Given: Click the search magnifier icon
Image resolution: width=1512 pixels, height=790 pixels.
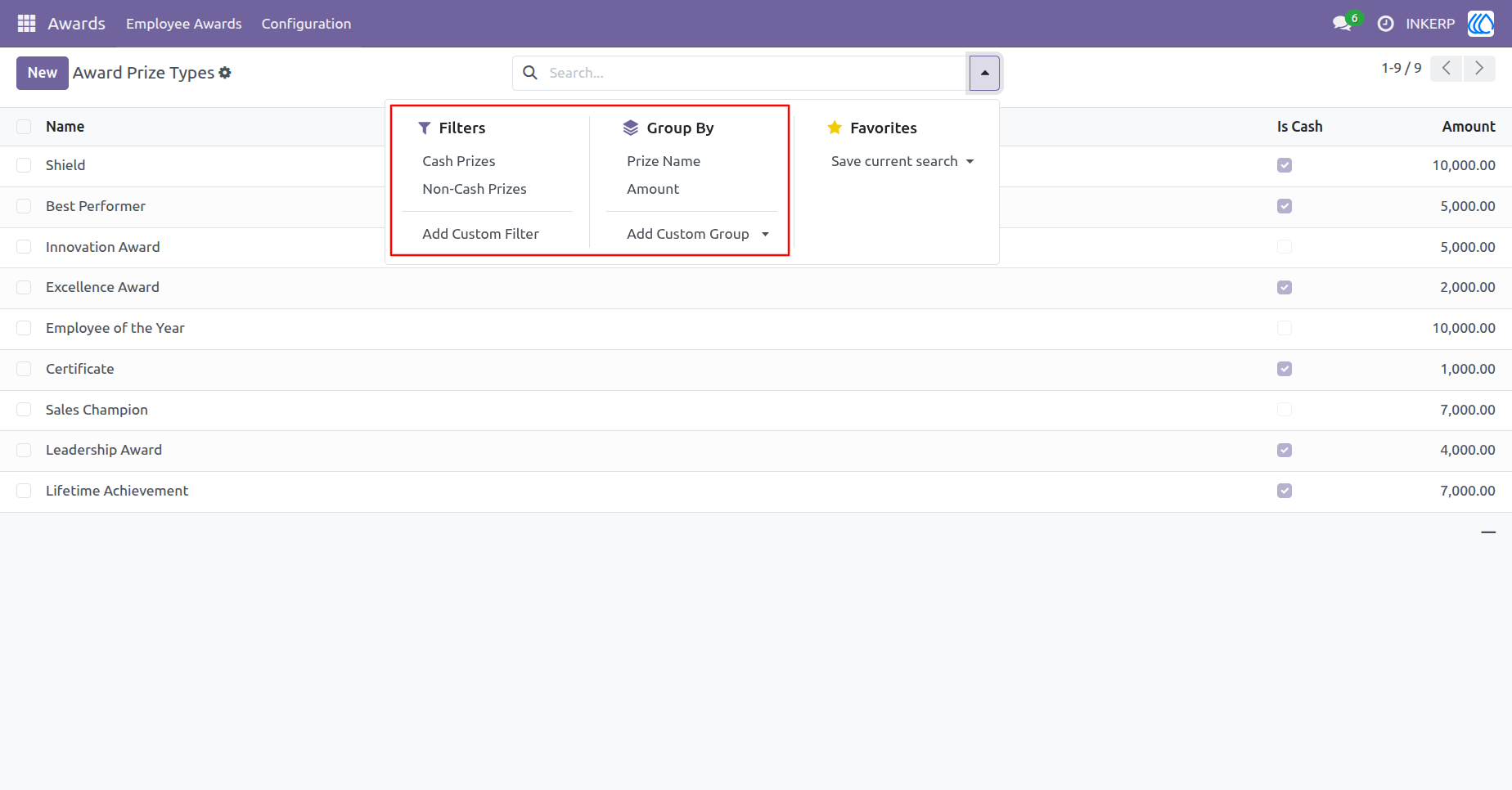Looking at the screenshot, I should pyautogui.click(x=530, y=73).
